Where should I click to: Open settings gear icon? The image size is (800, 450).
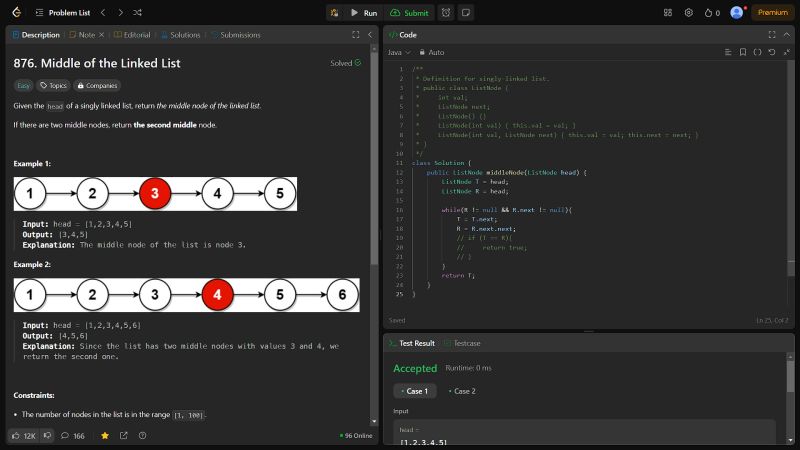[689, 13]
